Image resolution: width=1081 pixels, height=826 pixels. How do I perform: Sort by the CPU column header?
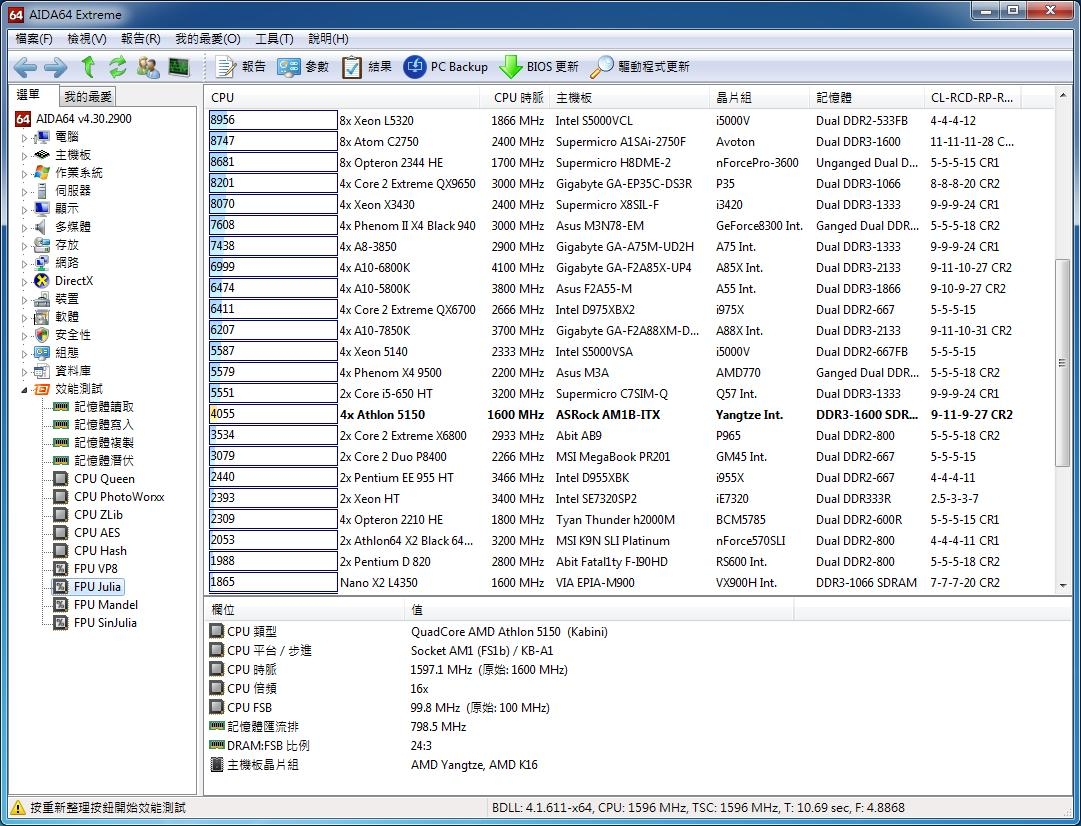(x=343, y=98)
